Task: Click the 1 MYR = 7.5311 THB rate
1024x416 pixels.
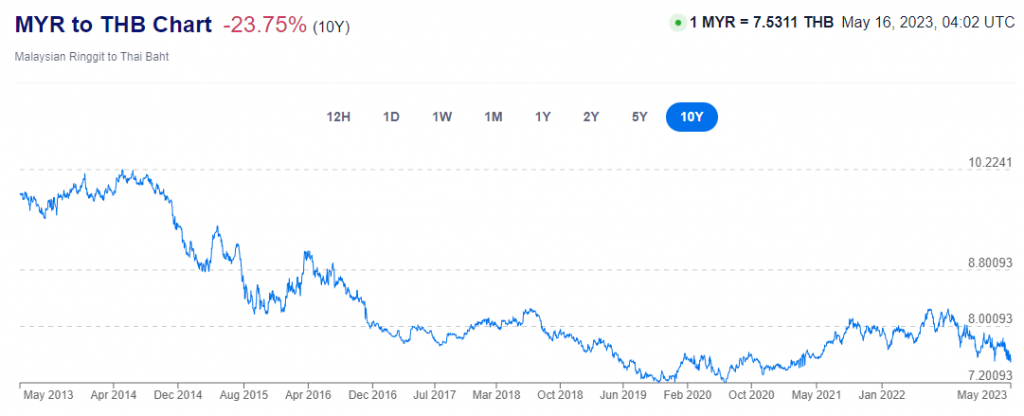Action: (762, 22)
